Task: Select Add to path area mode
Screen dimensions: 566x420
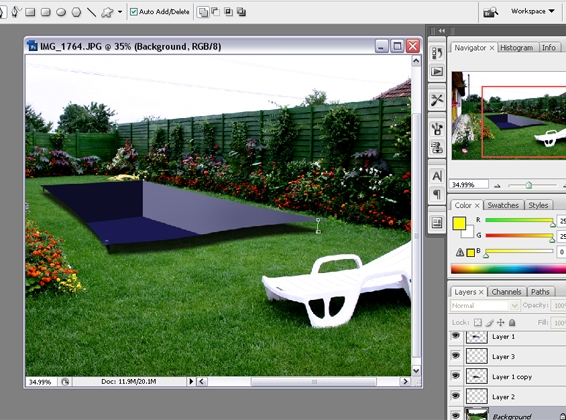Action: (203, 12)
